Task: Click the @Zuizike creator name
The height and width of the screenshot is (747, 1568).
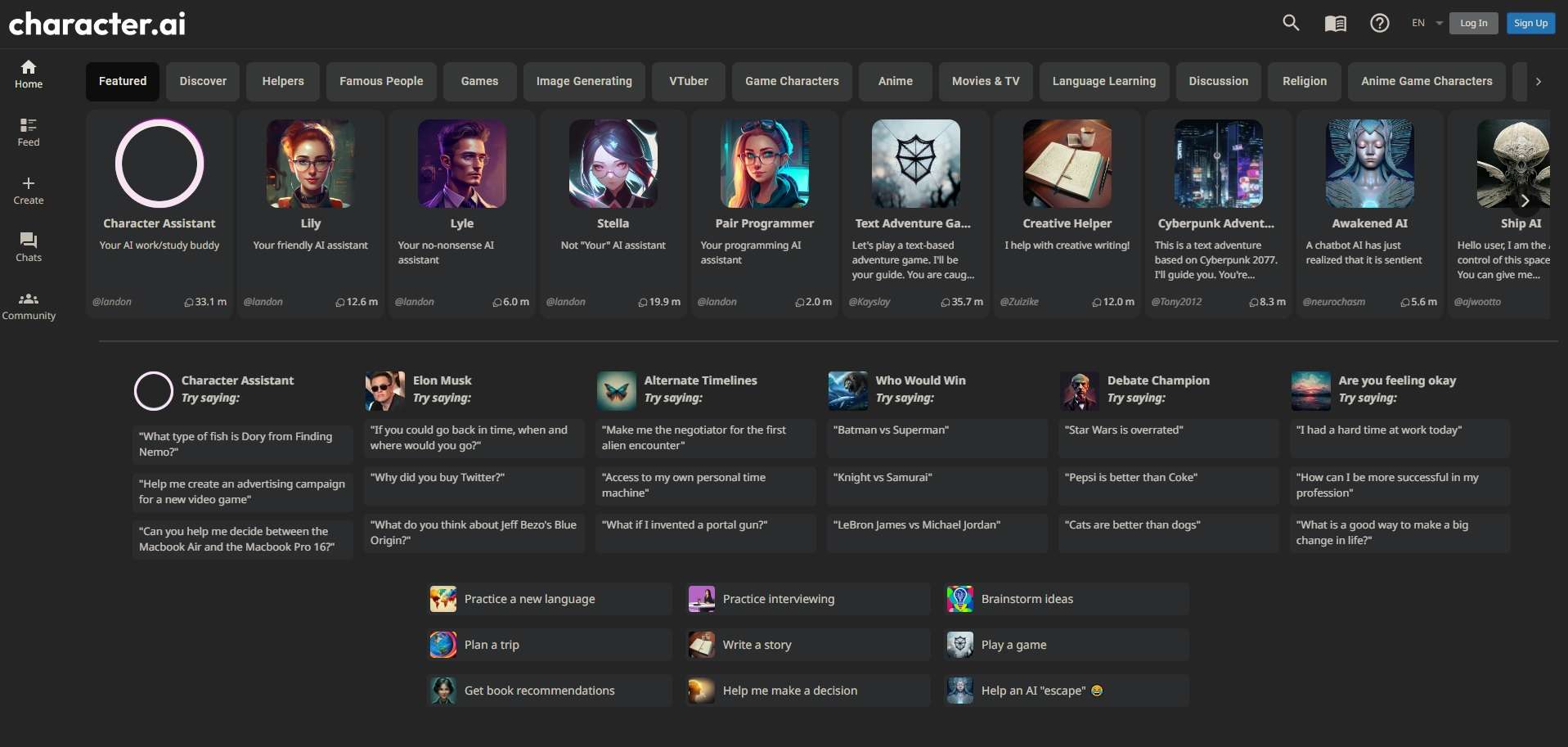Action: click(x=1019, y=302)
